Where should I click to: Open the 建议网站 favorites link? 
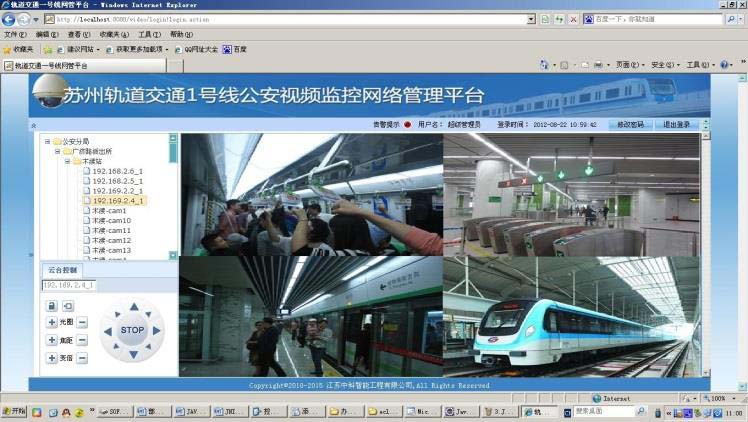[78, 50]
